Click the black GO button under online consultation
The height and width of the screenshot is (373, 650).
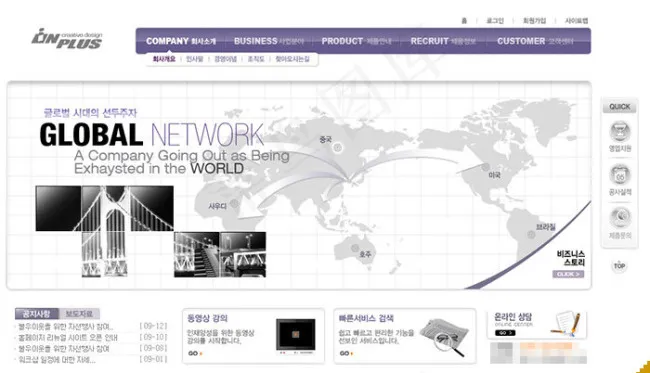tap(505, 333)
